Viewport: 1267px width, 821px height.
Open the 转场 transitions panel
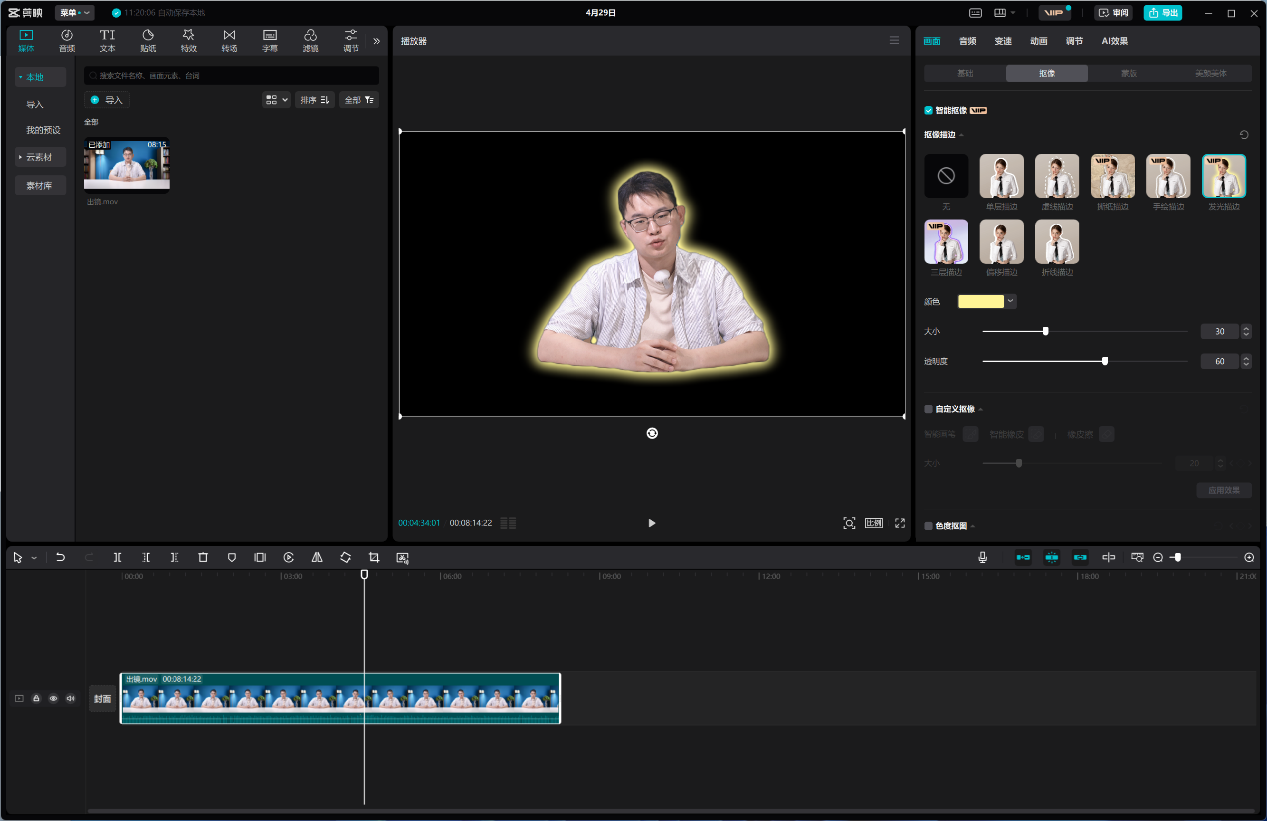pyautogui.click(x=229, y=40)
